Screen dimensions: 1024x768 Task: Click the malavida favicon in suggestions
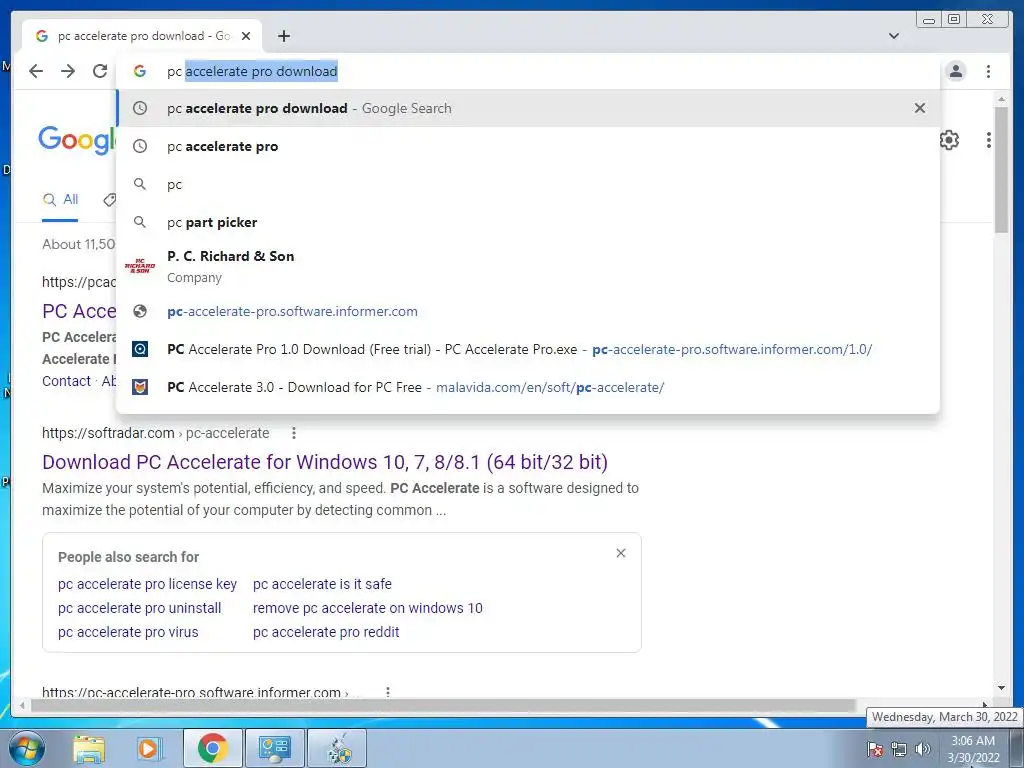point(140,387)
